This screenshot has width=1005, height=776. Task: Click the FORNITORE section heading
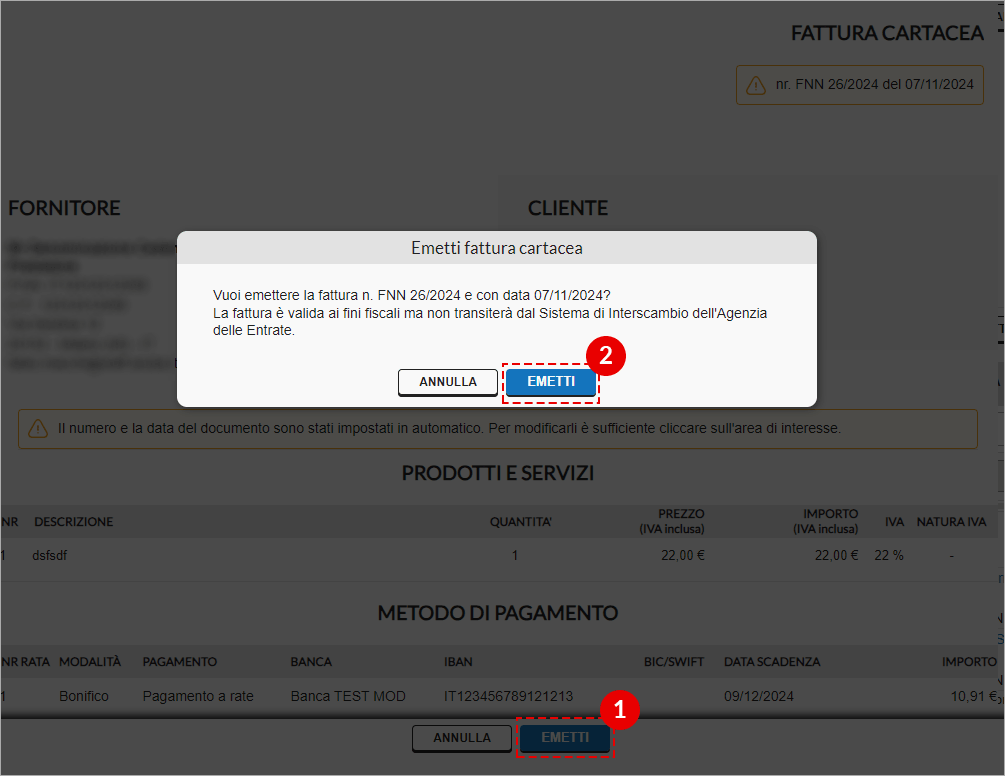pos(64,208)
